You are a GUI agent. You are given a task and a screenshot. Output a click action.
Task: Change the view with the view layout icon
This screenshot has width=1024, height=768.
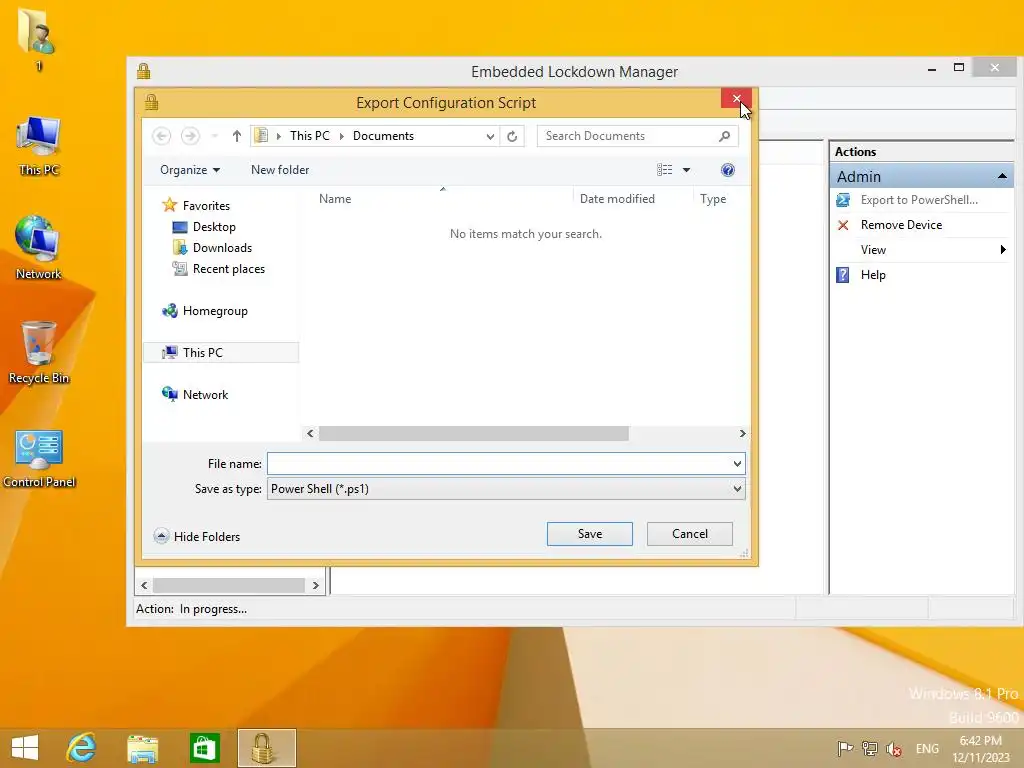[664, 170]
